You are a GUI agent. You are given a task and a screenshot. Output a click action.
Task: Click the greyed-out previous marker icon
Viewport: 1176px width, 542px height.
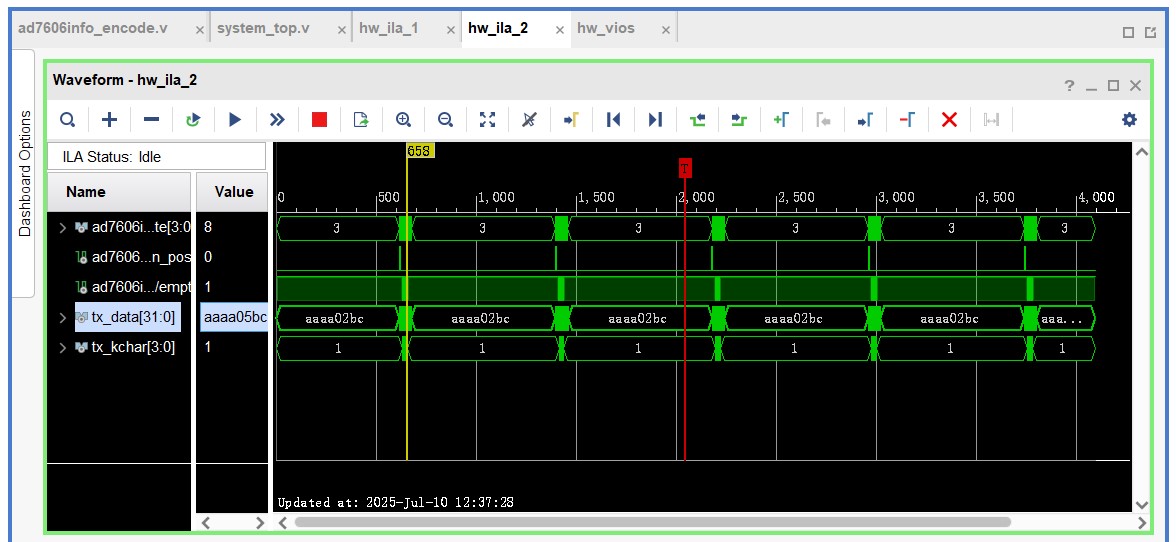pyautogui.click(x=824, y=119)
